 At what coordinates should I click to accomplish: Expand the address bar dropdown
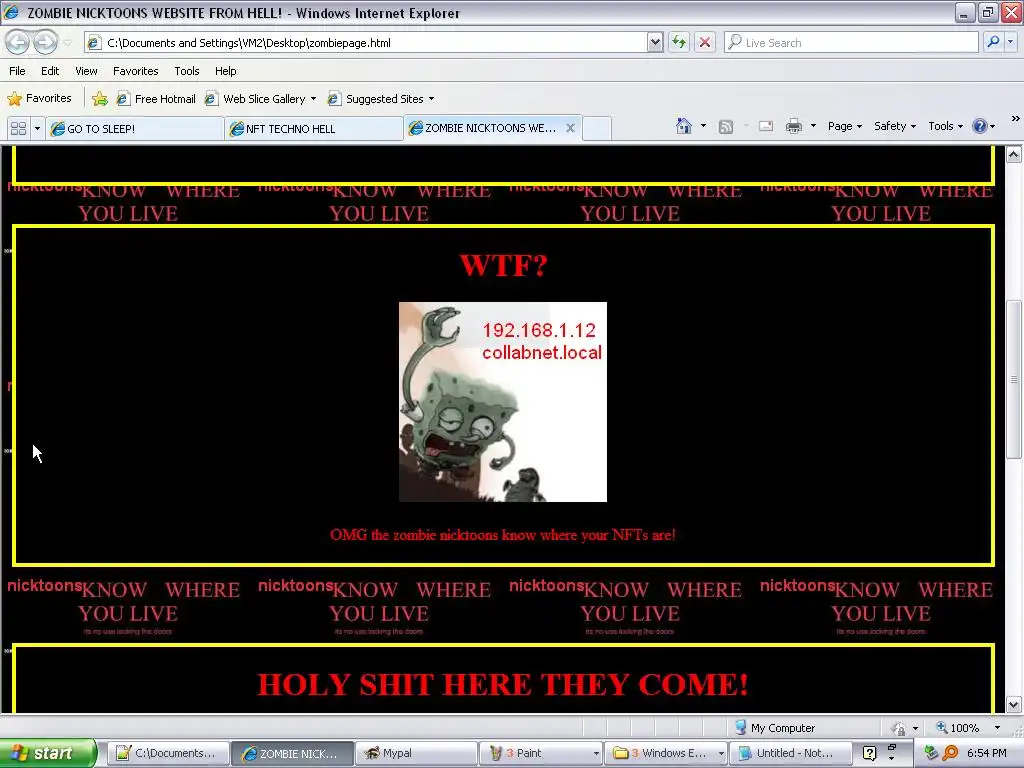coord(655,42)
